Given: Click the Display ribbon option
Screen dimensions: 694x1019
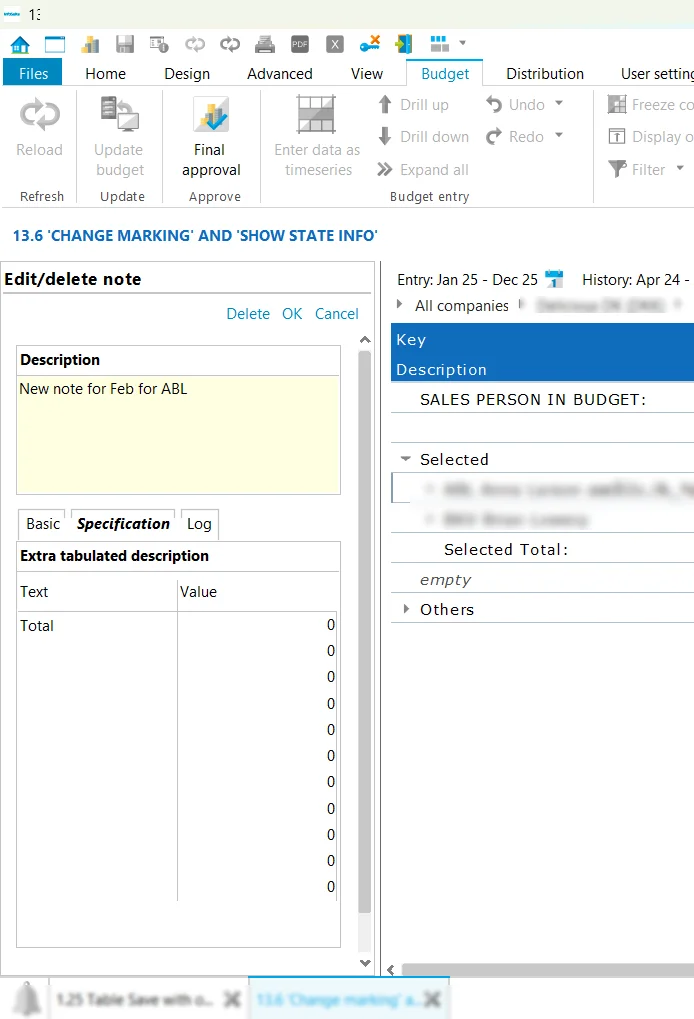Looking at the screenshot, I should pyautogui.click(x=650, y=136).
